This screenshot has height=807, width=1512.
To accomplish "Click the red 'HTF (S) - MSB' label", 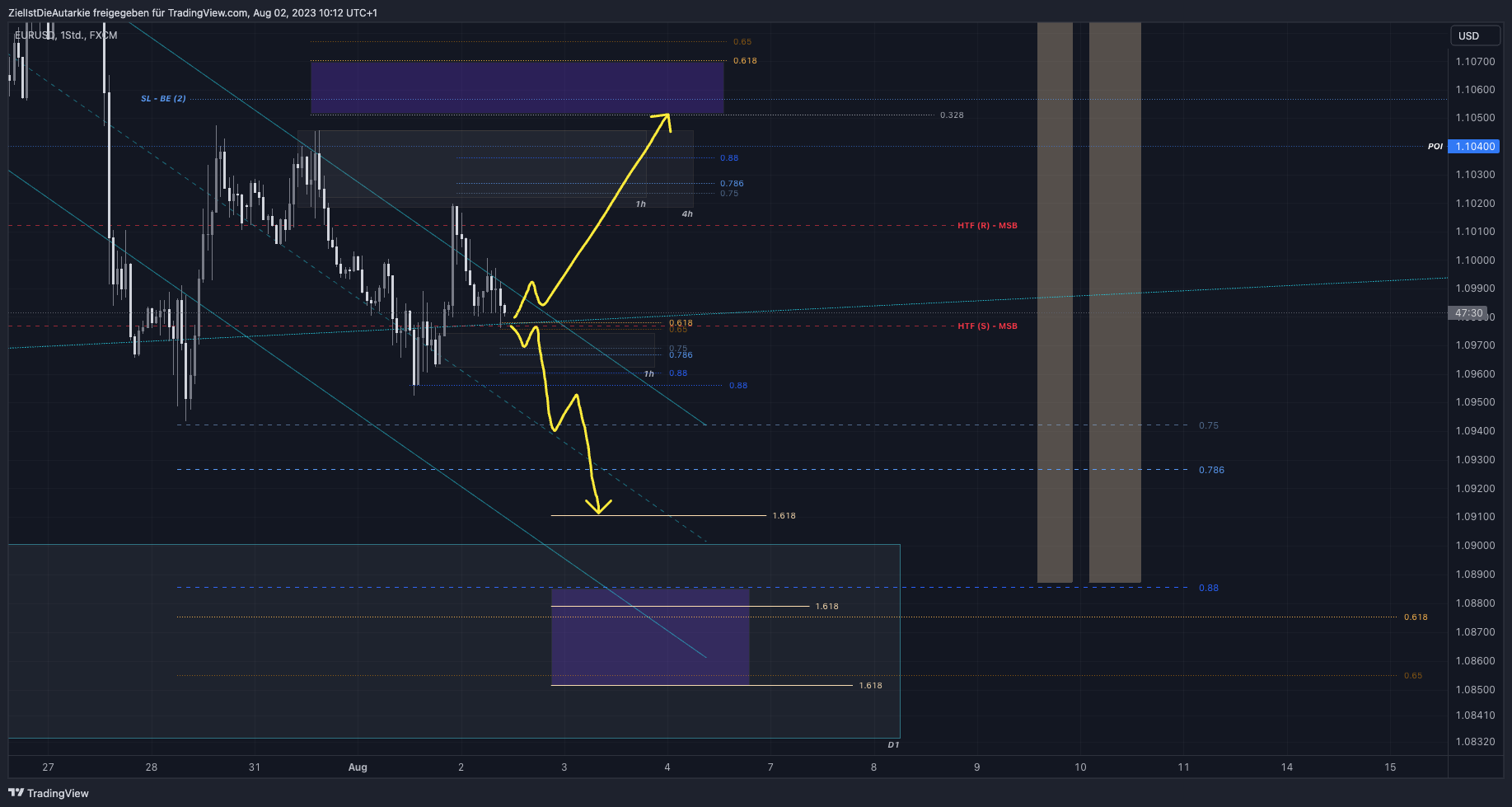I will (987, 326).
